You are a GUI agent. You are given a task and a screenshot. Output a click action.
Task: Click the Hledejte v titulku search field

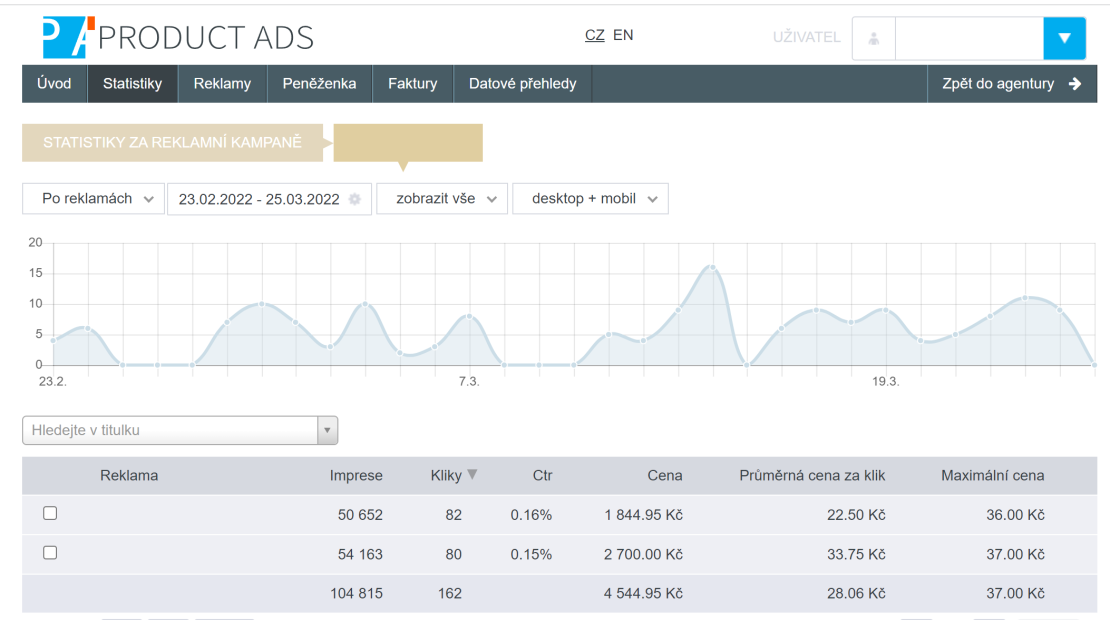[x=170, y=430]
